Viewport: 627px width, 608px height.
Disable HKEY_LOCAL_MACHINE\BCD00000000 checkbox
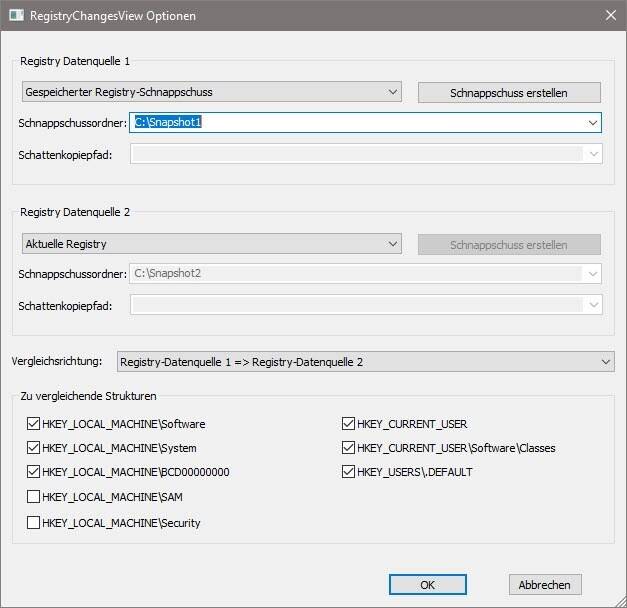pyautogui.click(x=34, y=472)
